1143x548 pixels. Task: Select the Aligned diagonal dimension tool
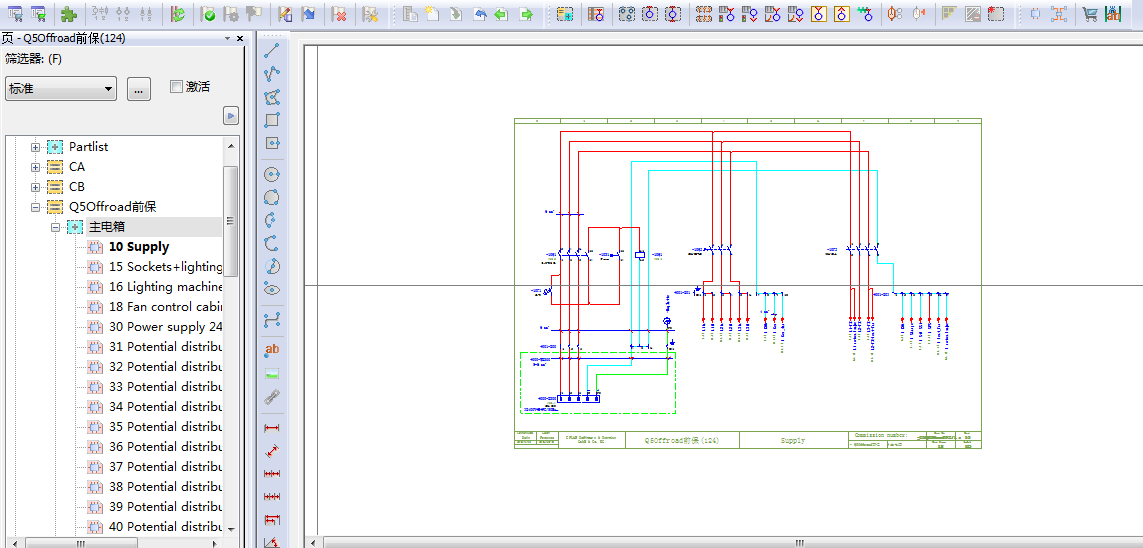coord(272,450)
